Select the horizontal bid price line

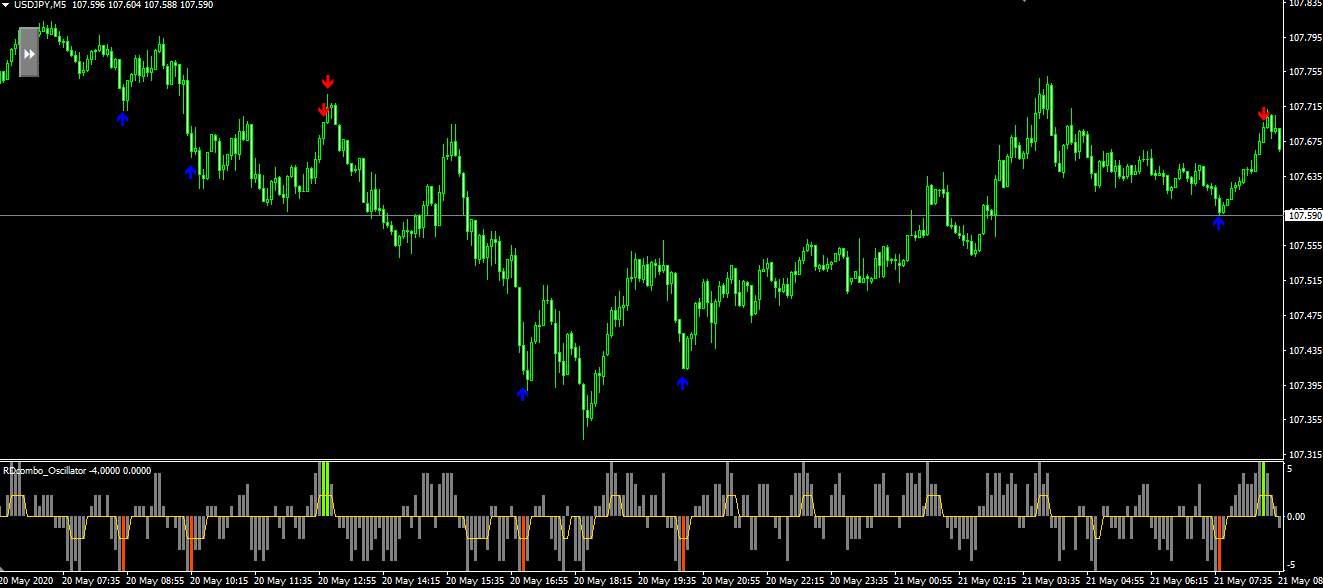tap(640, 215)
